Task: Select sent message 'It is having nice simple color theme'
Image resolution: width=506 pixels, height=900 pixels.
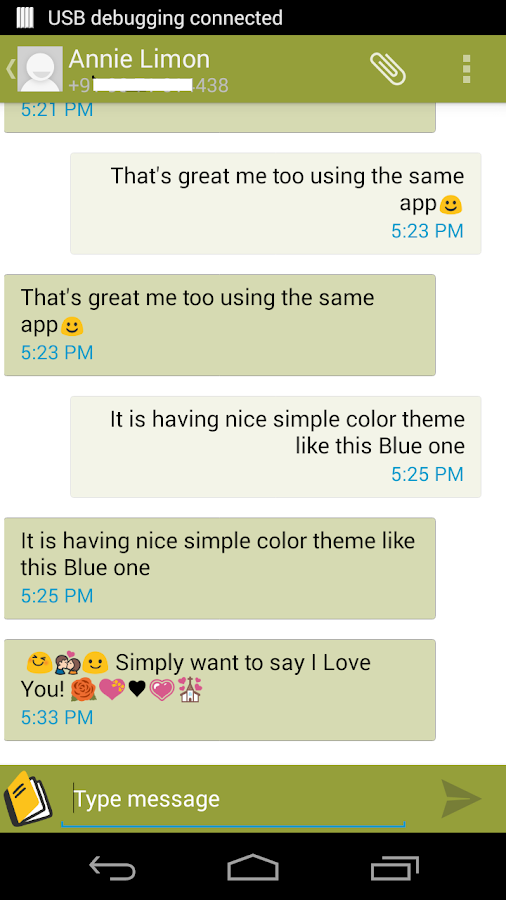Action: 275,447
